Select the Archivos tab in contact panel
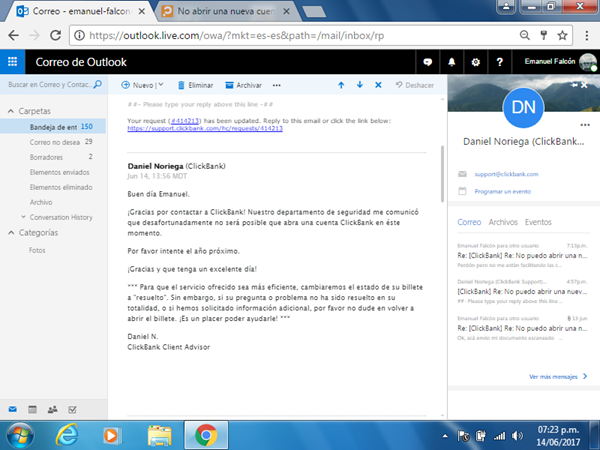Viewport: 600px width, 450px height. (x=503, y=222)
